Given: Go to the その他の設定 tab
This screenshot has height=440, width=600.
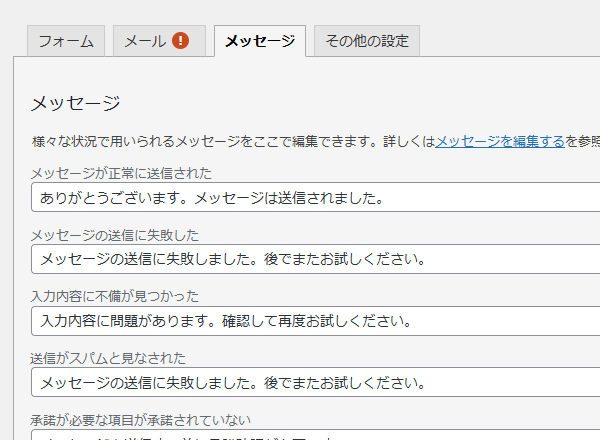Looking at the screenshot, I should coord(367,41).
